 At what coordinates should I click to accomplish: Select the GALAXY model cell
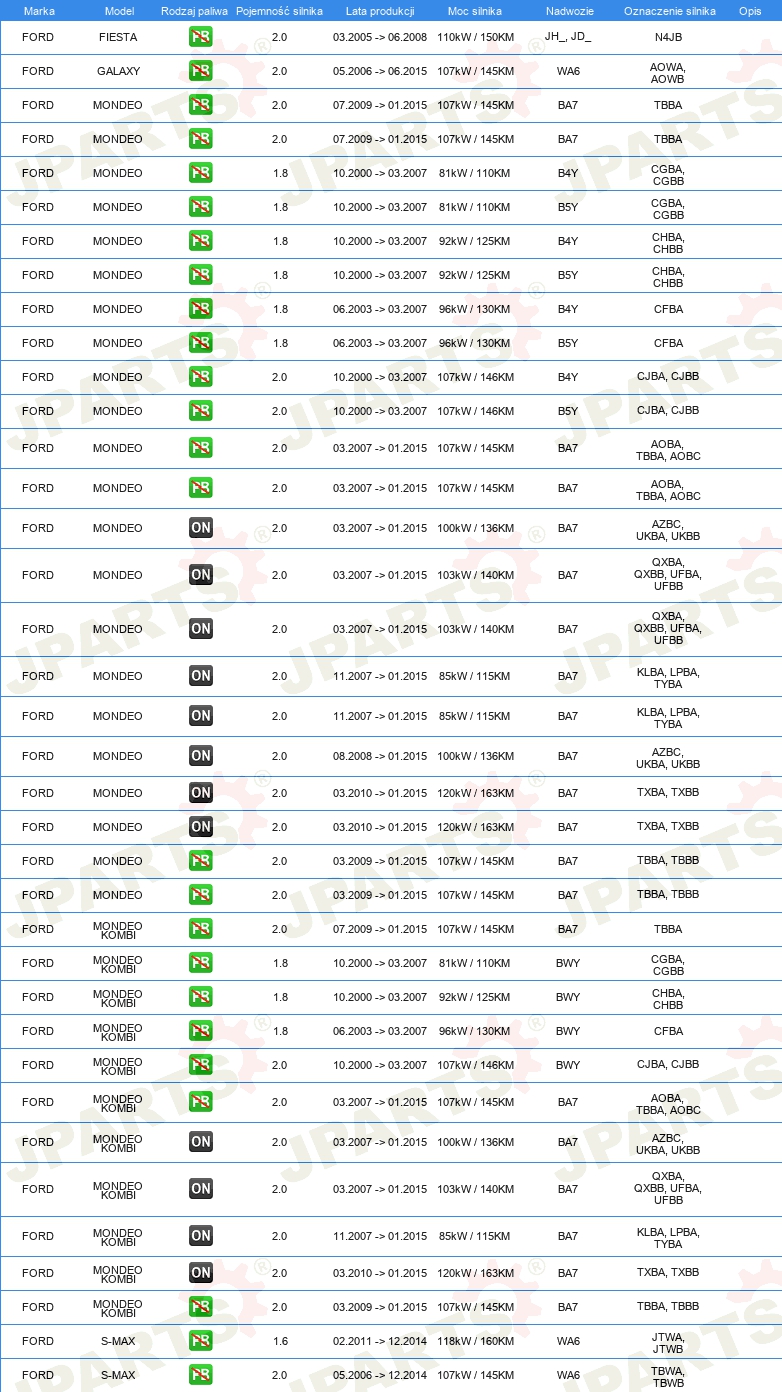[118, 71]
